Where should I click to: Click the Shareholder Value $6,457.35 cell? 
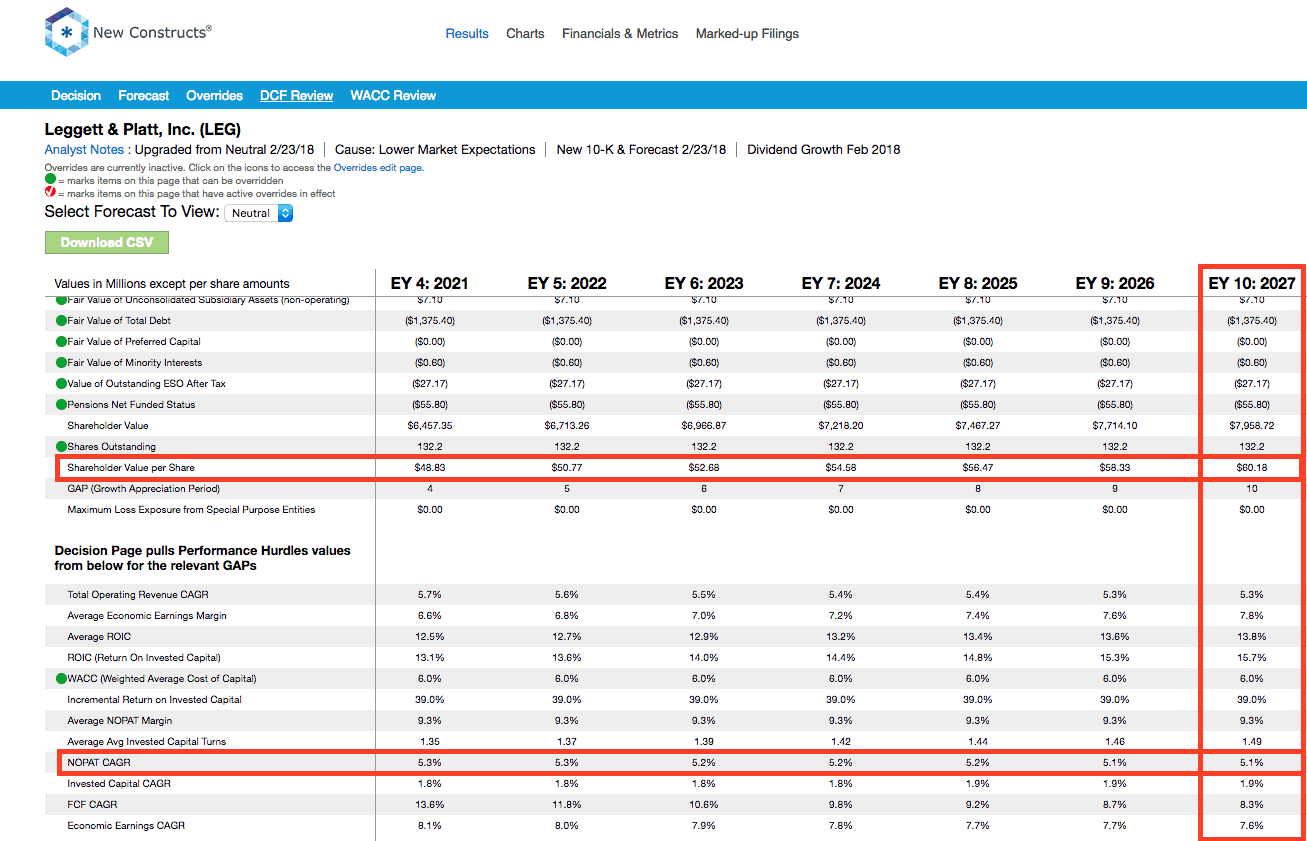click(x=429, y=426)
